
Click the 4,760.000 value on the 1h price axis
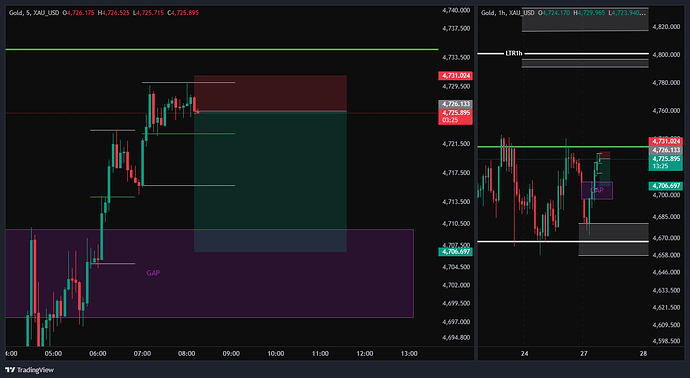click(666, 111)
